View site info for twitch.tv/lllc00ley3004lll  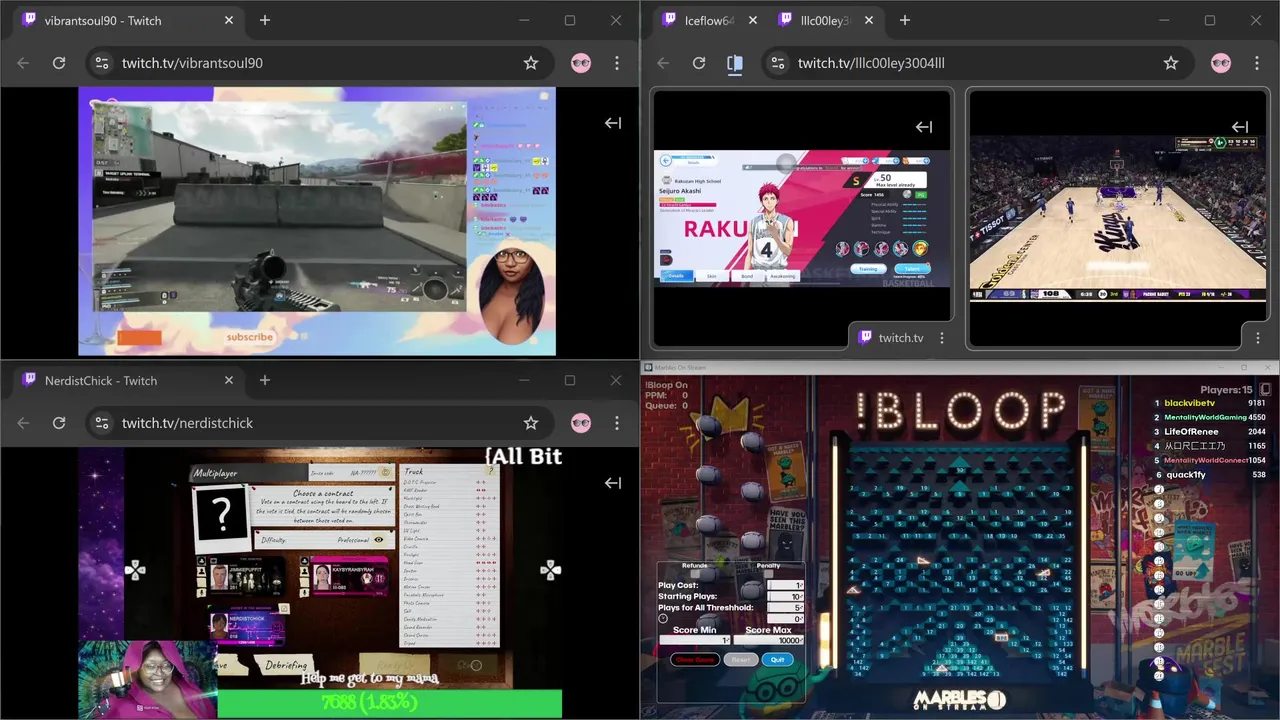777,63
